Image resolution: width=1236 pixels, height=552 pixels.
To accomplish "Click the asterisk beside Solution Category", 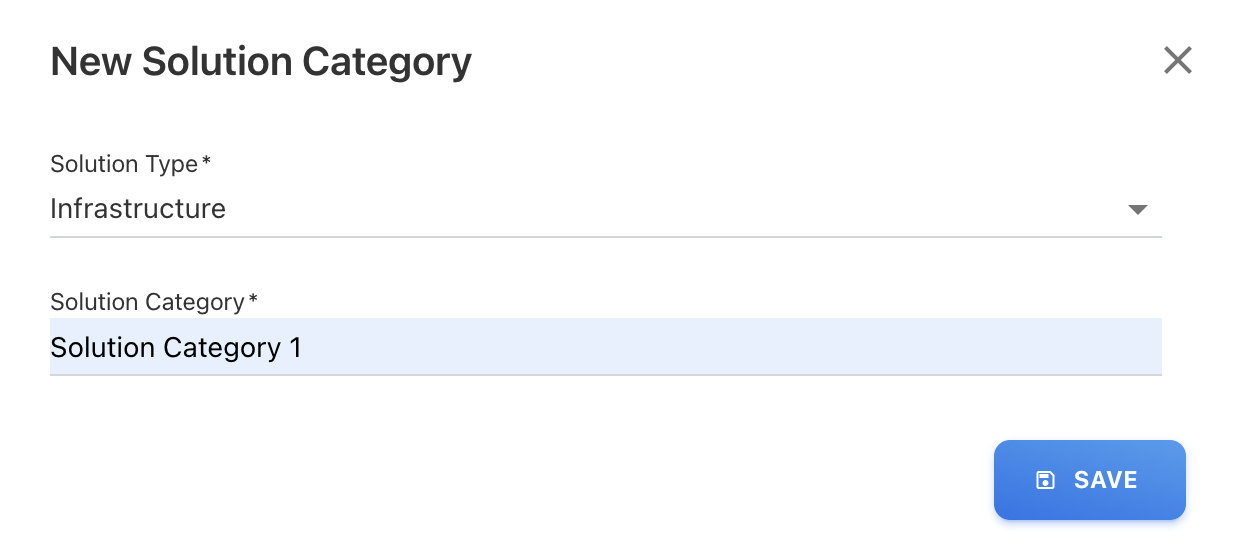I will coord(253,300).
